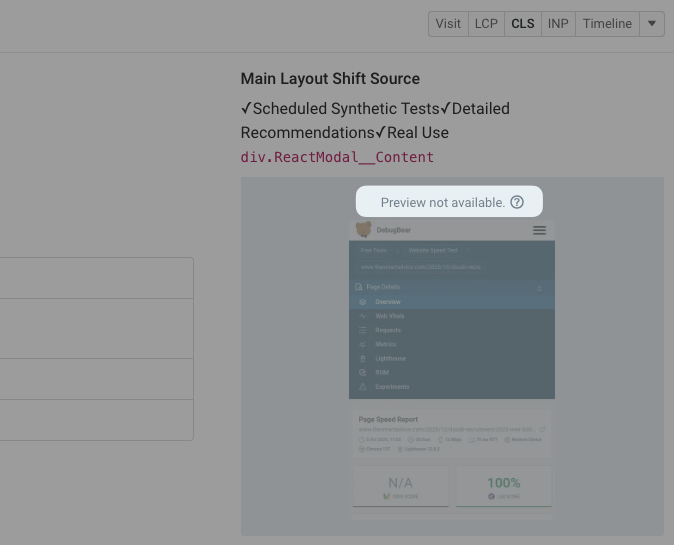674x545 pixels.
Task: Switch to the Visit tab
Action: tap(448, 24)
